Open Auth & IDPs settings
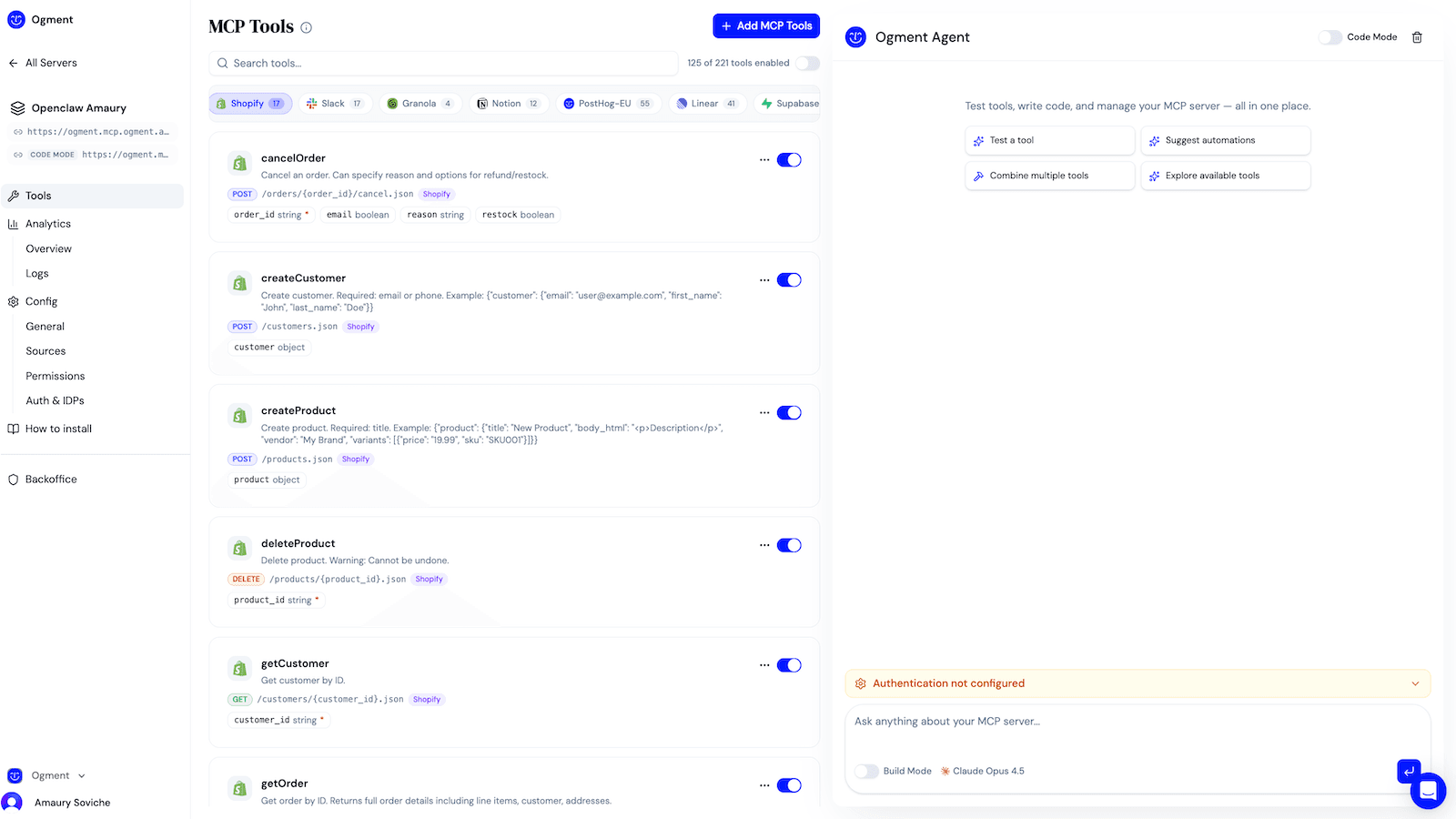1456x819 pixels. pos(56,400)
